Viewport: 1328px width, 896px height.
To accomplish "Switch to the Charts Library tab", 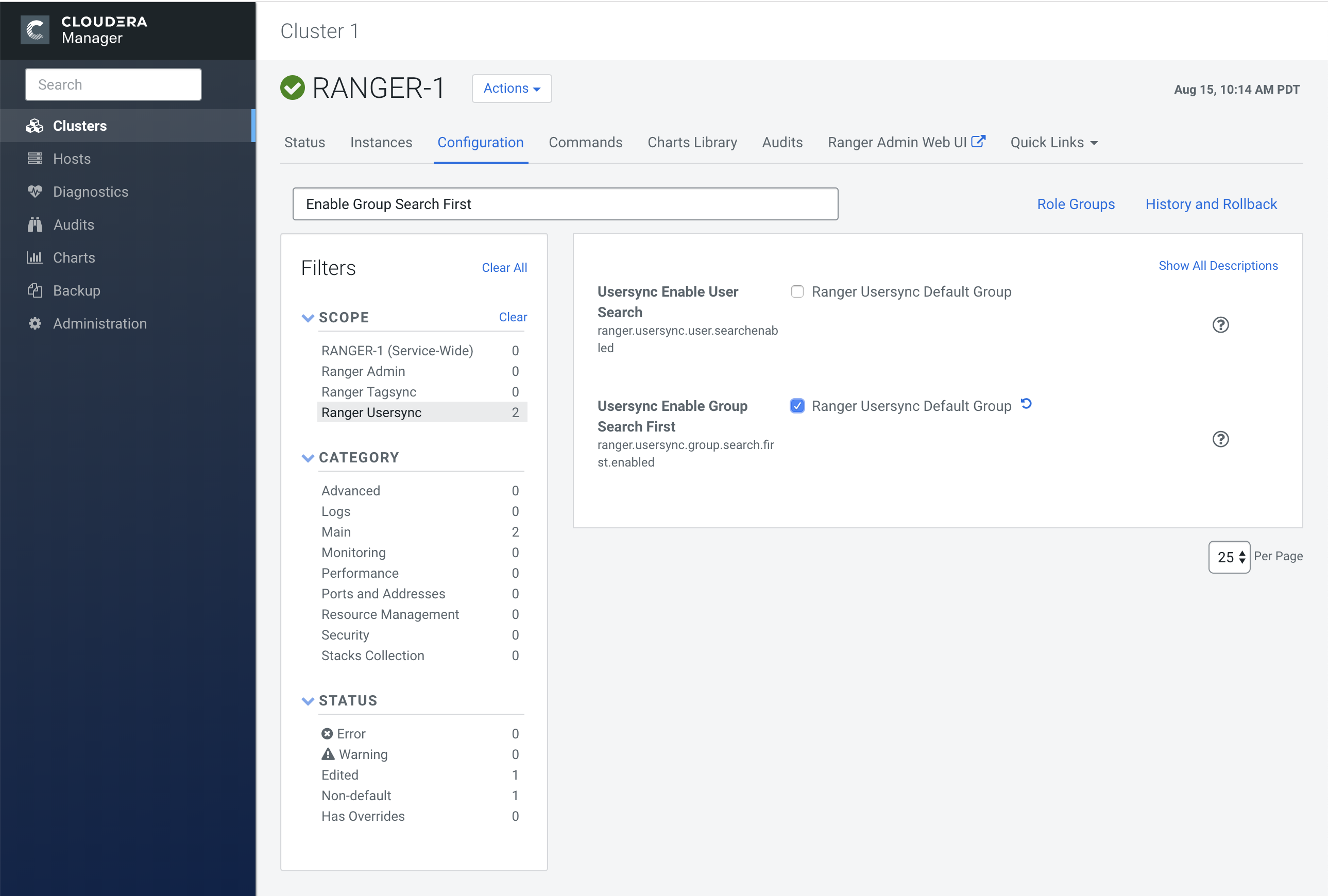I will click(x=691, y=142).
